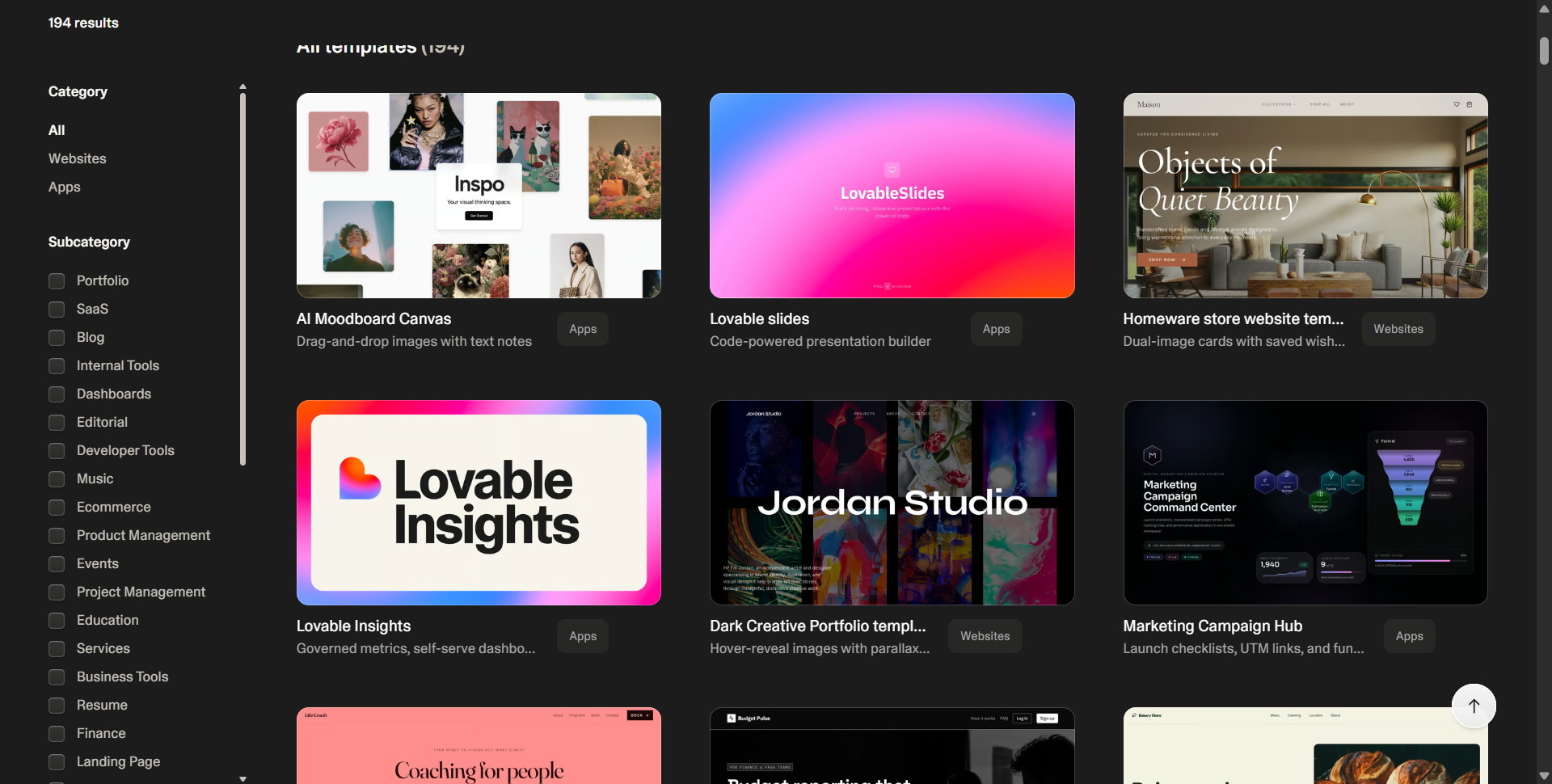Tick the Project Management checkbox
Image resolution: width=1552 pixels, height=784 pixels.
[57, 592]
